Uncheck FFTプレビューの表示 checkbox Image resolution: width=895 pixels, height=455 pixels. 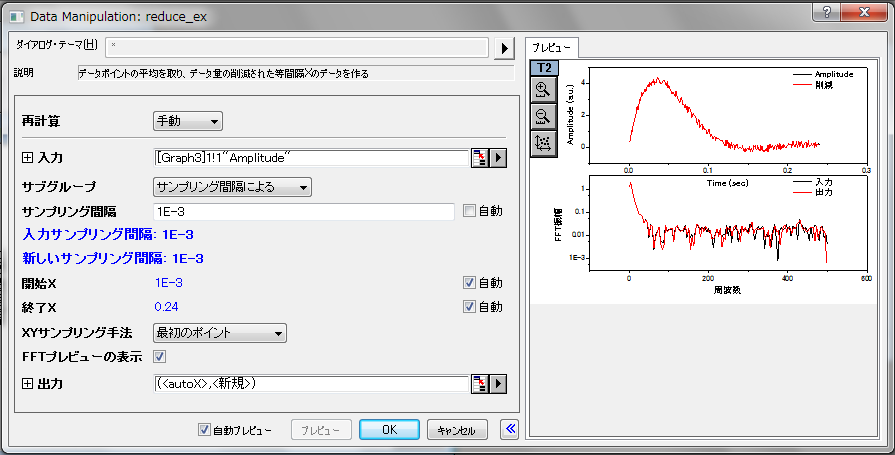pos(159,357)
